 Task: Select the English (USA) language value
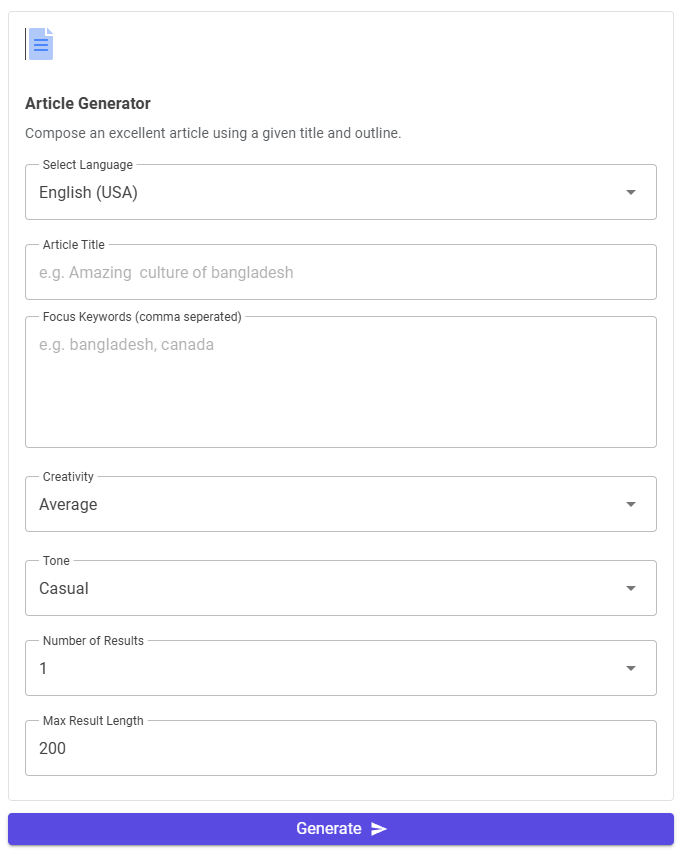click(x=89, y=193)
